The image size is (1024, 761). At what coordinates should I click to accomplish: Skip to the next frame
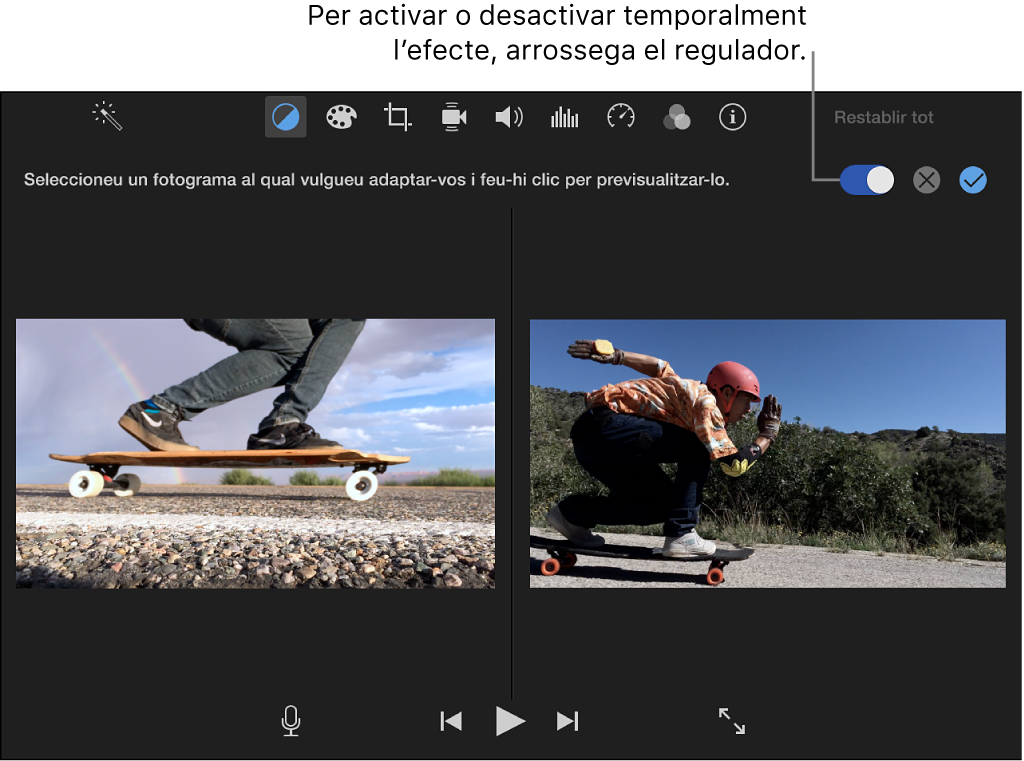click(567, 721)
